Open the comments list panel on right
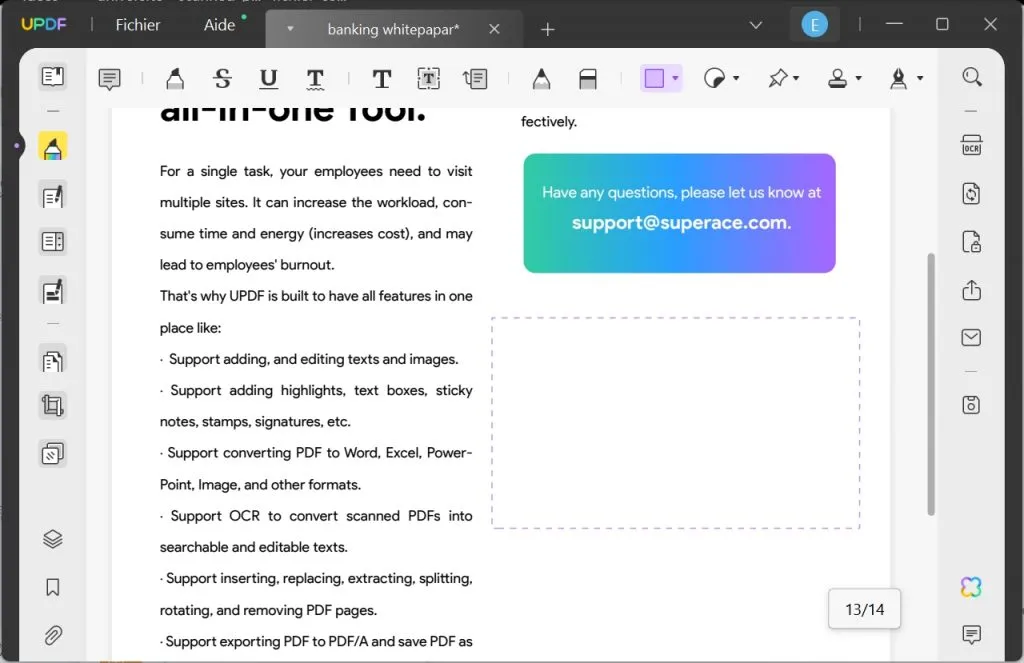 (x=971, y=634)
